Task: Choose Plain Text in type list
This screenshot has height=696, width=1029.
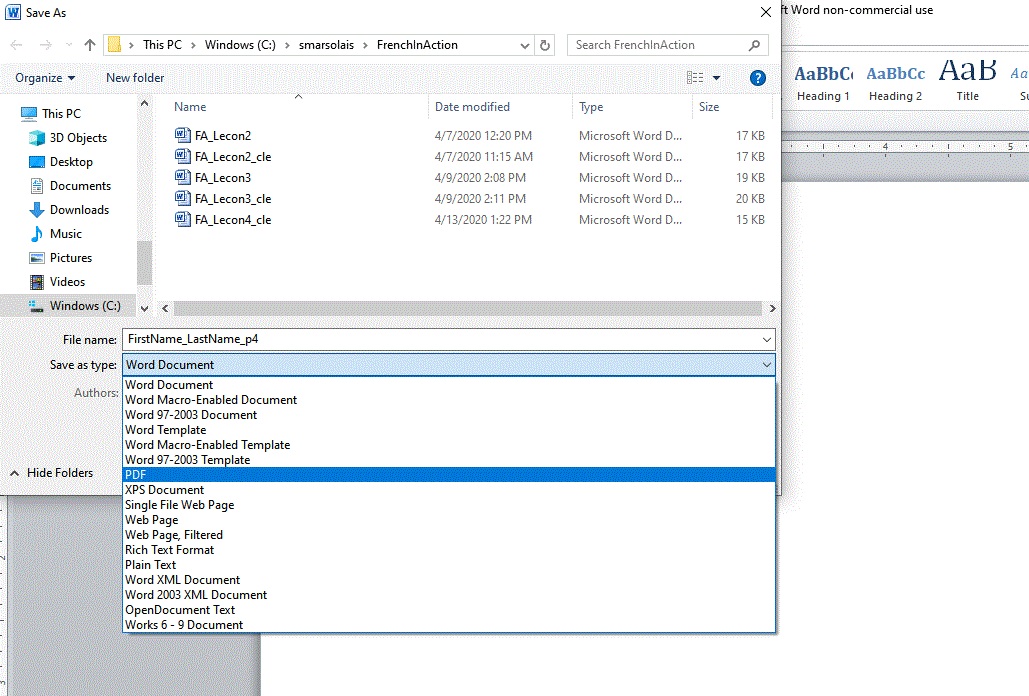Action: tap(449, 565)
